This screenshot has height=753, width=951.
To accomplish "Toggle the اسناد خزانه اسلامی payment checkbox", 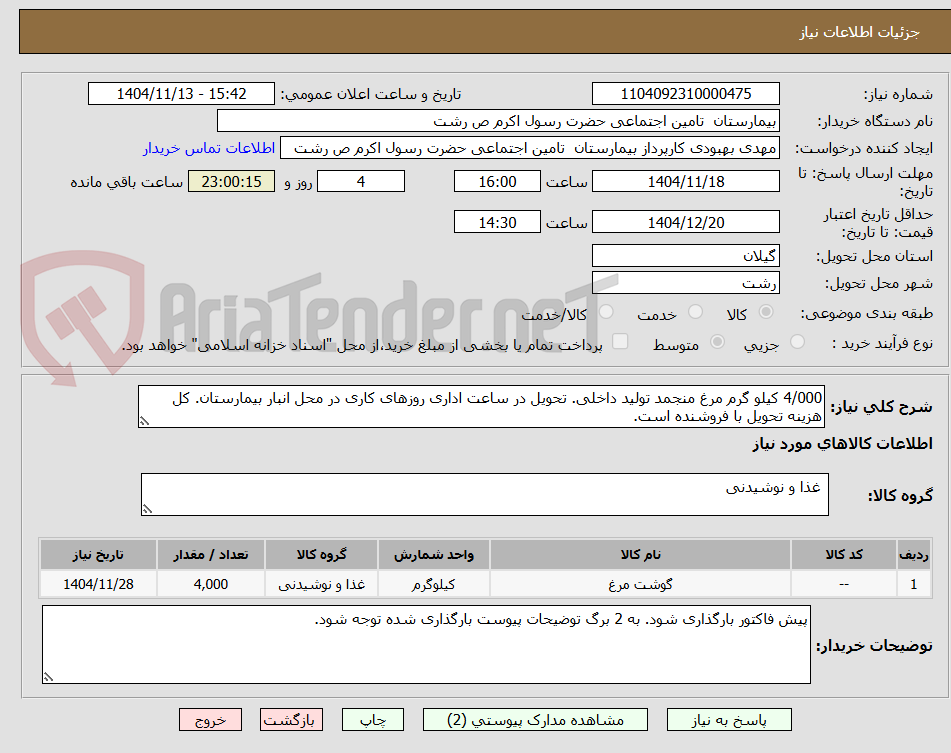I will coord(620,341).
